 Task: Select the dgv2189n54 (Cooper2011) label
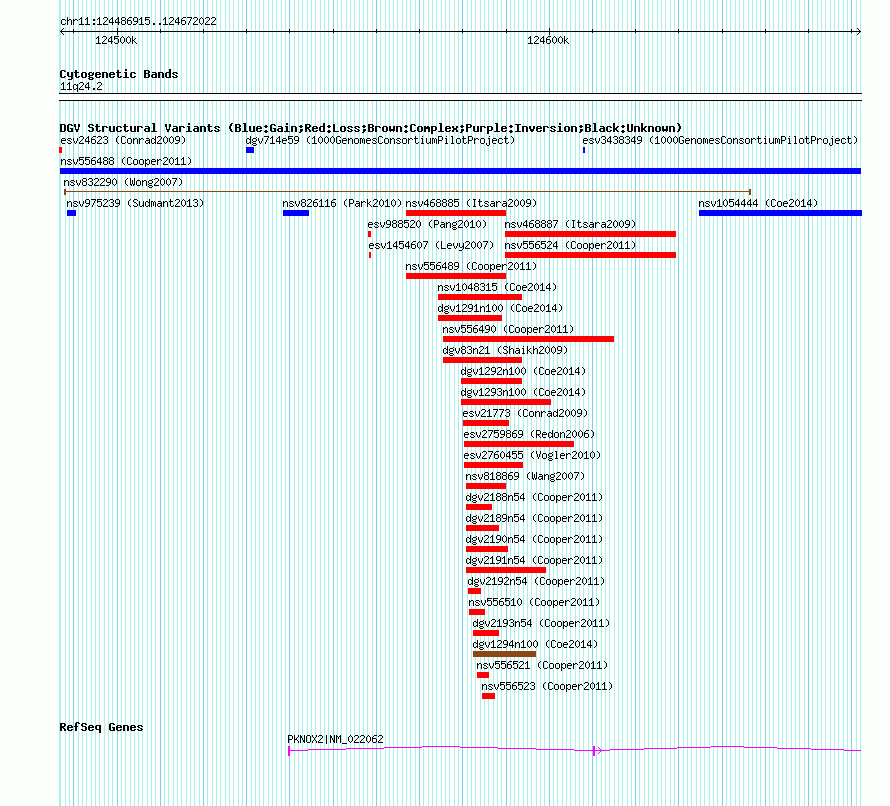[534, 518]
